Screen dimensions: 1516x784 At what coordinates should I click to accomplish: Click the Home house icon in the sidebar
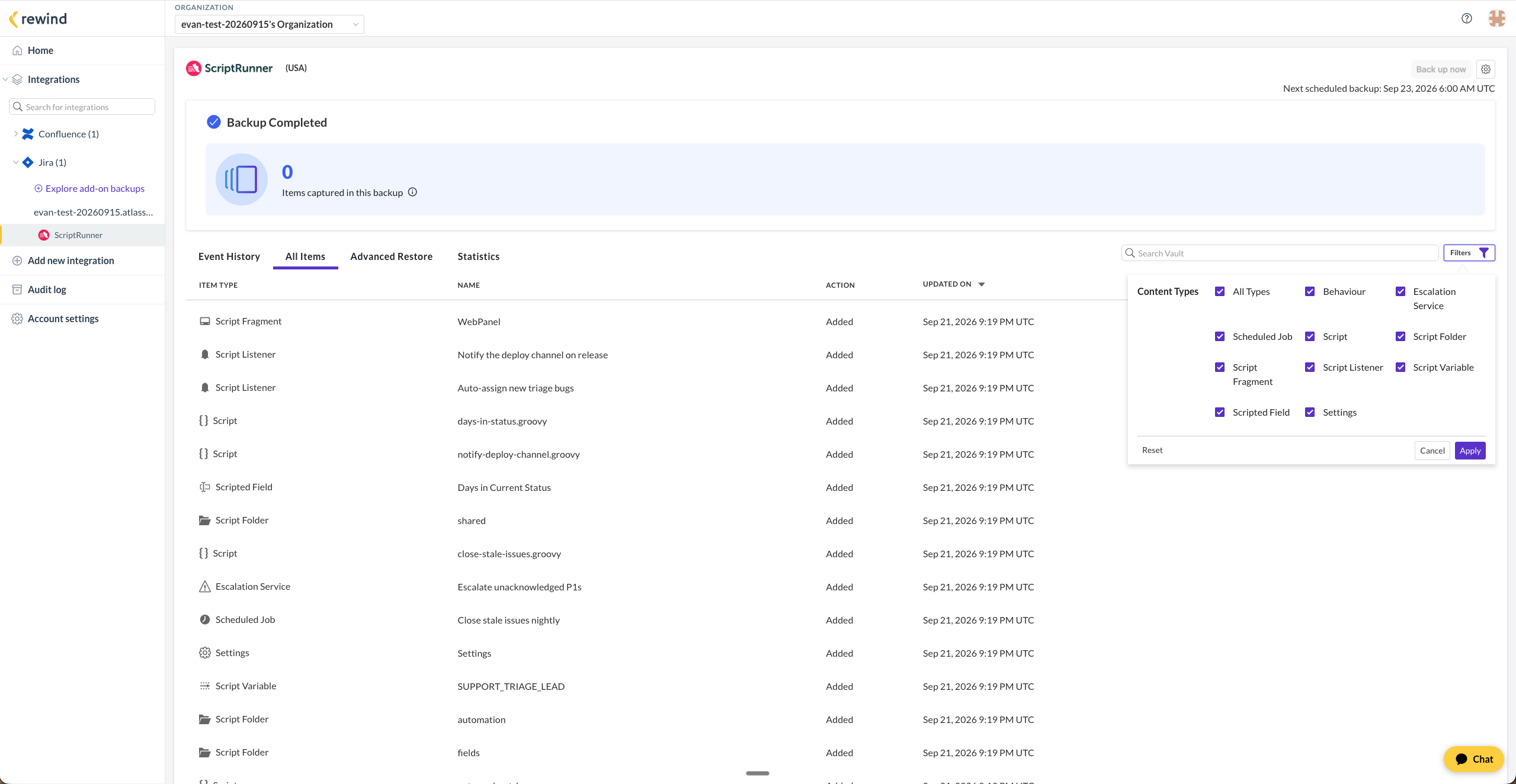click(x=17, y=50)
